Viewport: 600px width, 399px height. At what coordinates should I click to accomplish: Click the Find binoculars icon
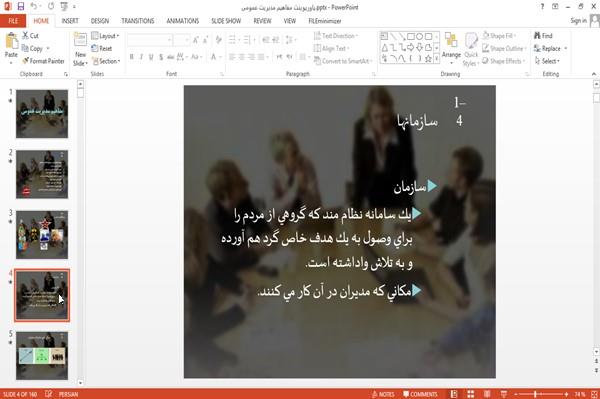[x=537, y=36]
